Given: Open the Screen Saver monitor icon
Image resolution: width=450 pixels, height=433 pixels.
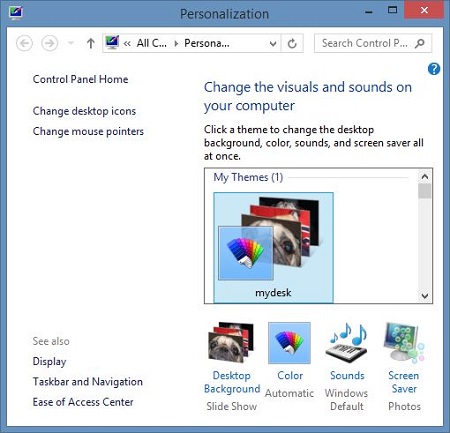Looking at the screenshot, I should [404, 343].
